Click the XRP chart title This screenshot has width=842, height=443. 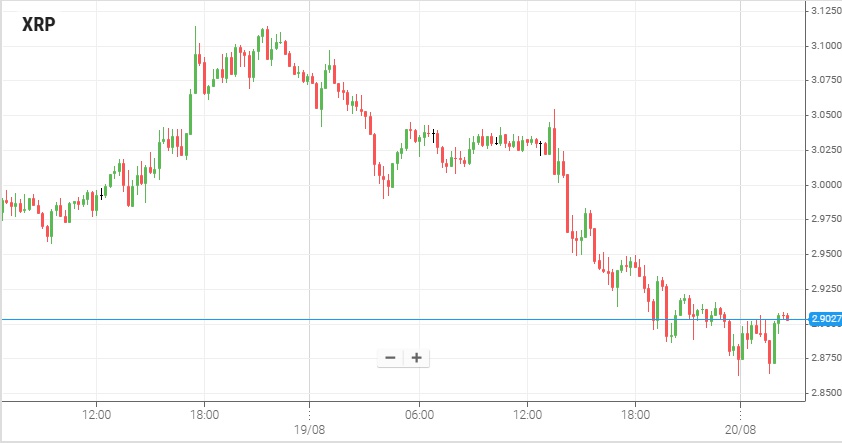[x=39, y=25]
